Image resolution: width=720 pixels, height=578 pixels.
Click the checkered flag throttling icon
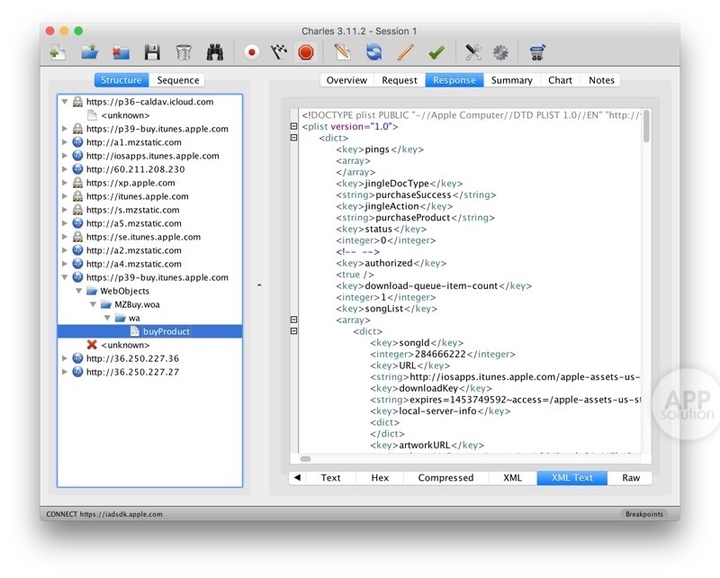tap(279, 52)
